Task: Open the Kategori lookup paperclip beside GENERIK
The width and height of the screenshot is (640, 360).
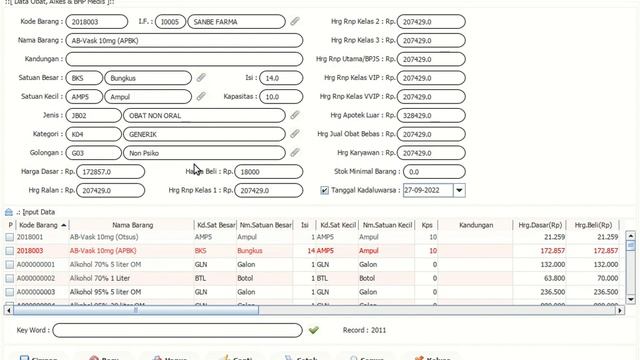Action: coord(295,134)
